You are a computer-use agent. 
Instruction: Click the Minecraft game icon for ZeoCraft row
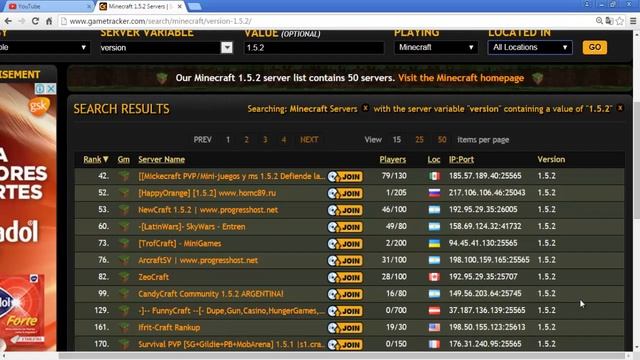click(x=124, y=277)
